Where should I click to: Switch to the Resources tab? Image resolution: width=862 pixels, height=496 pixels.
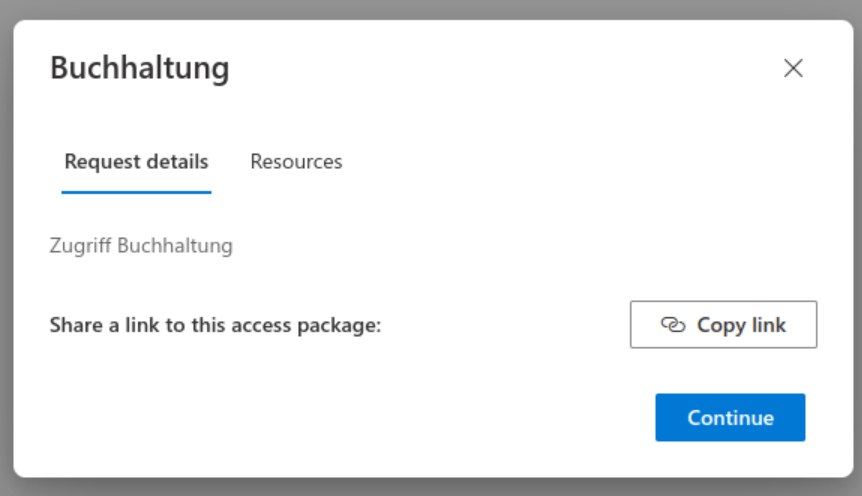(x=296, y=161)
